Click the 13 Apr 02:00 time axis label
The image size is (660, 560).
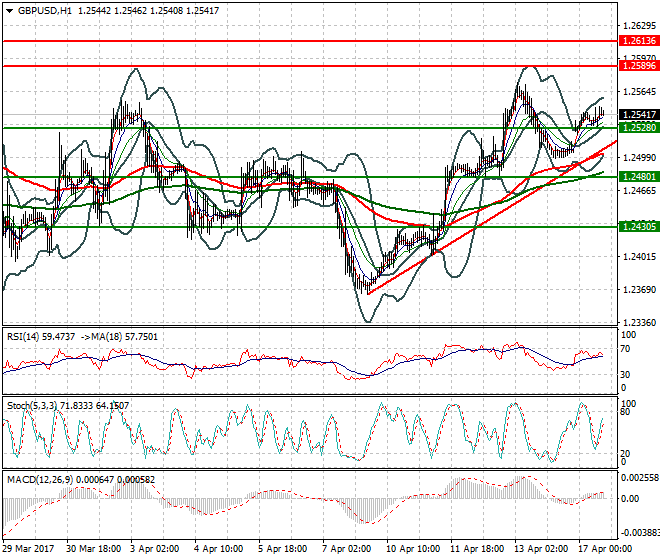[541, 549]
